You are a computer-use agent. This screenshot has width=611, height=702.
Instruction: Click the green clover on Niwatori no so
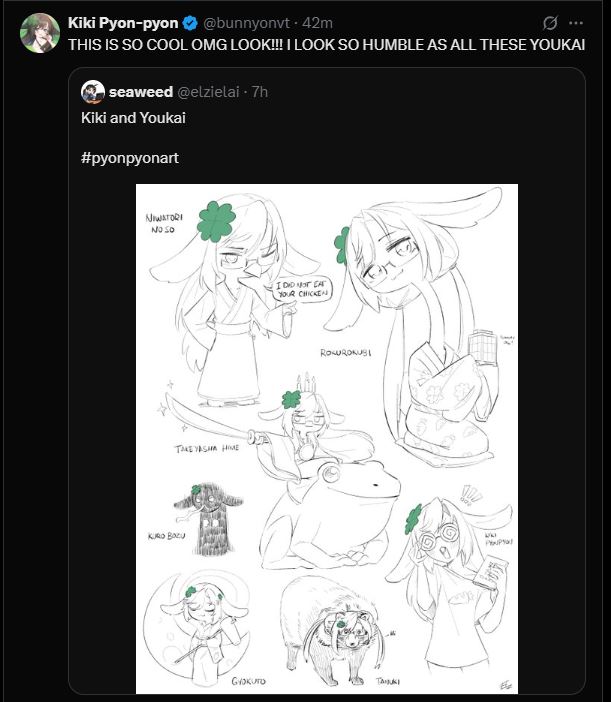tap(216, 221)
